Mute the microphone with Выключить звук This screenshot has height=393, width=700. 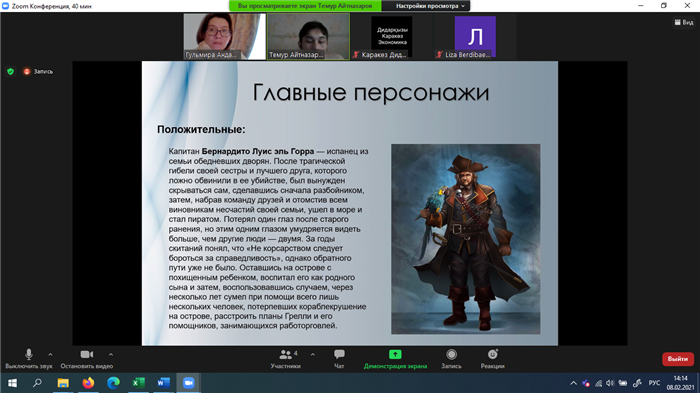pyautogui.click(x=29, y=359)
